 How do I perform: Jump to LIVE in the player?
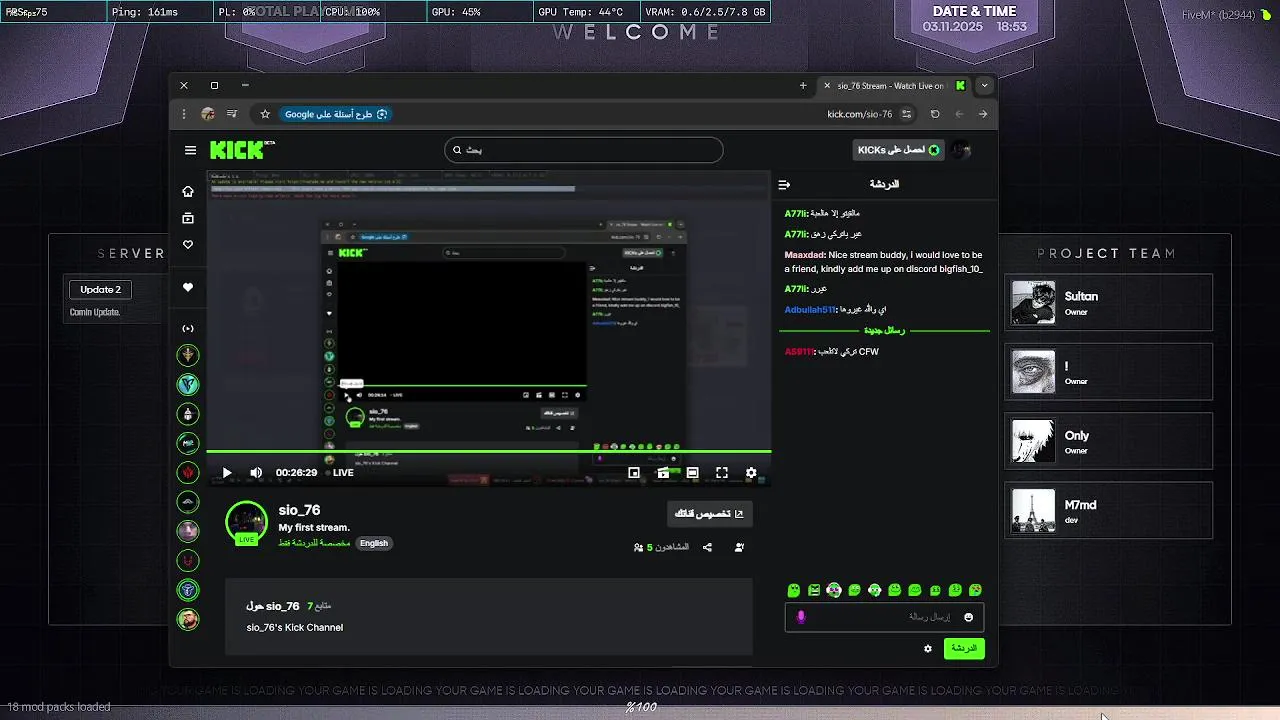pyautogui.click(x=339, y=473)
